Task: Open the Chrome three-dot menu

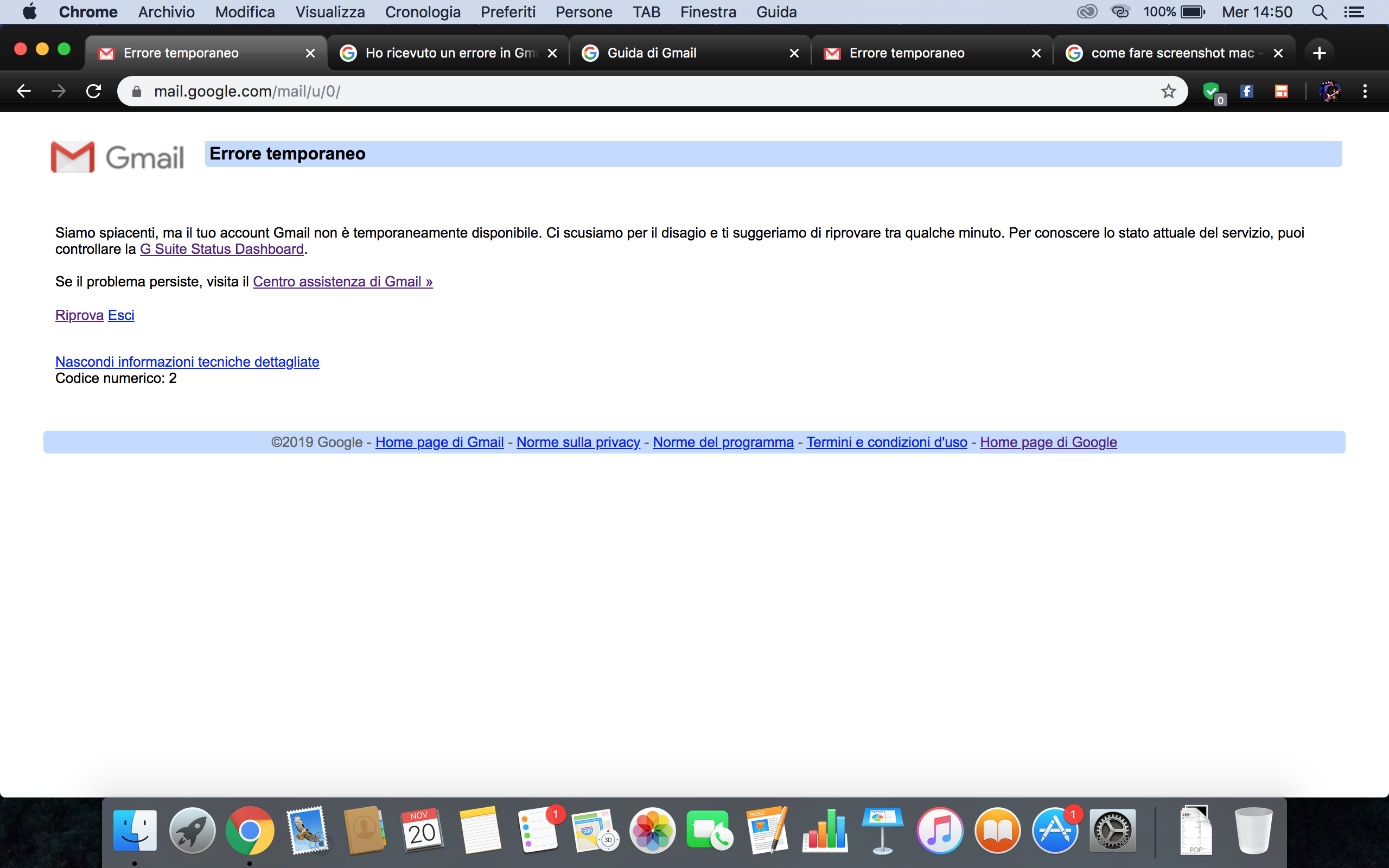Action: pyautogui.click(x=1365, y=91)
